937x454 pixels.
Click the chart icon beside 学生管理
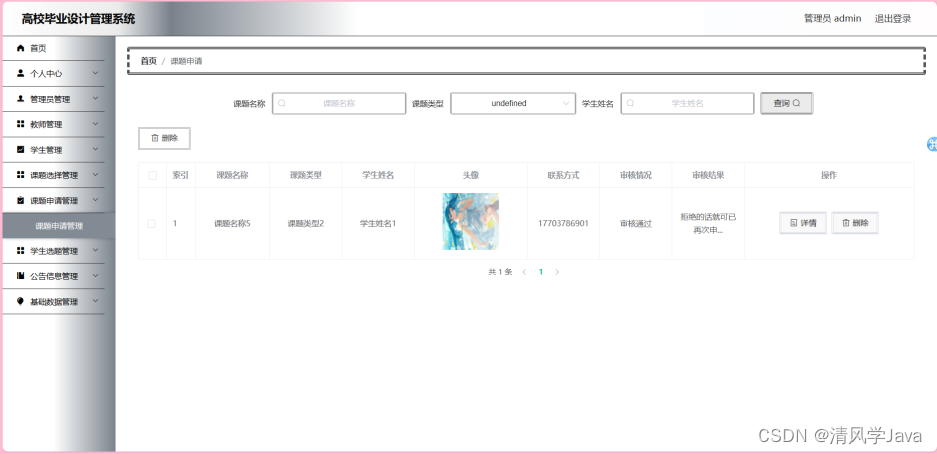21,149
